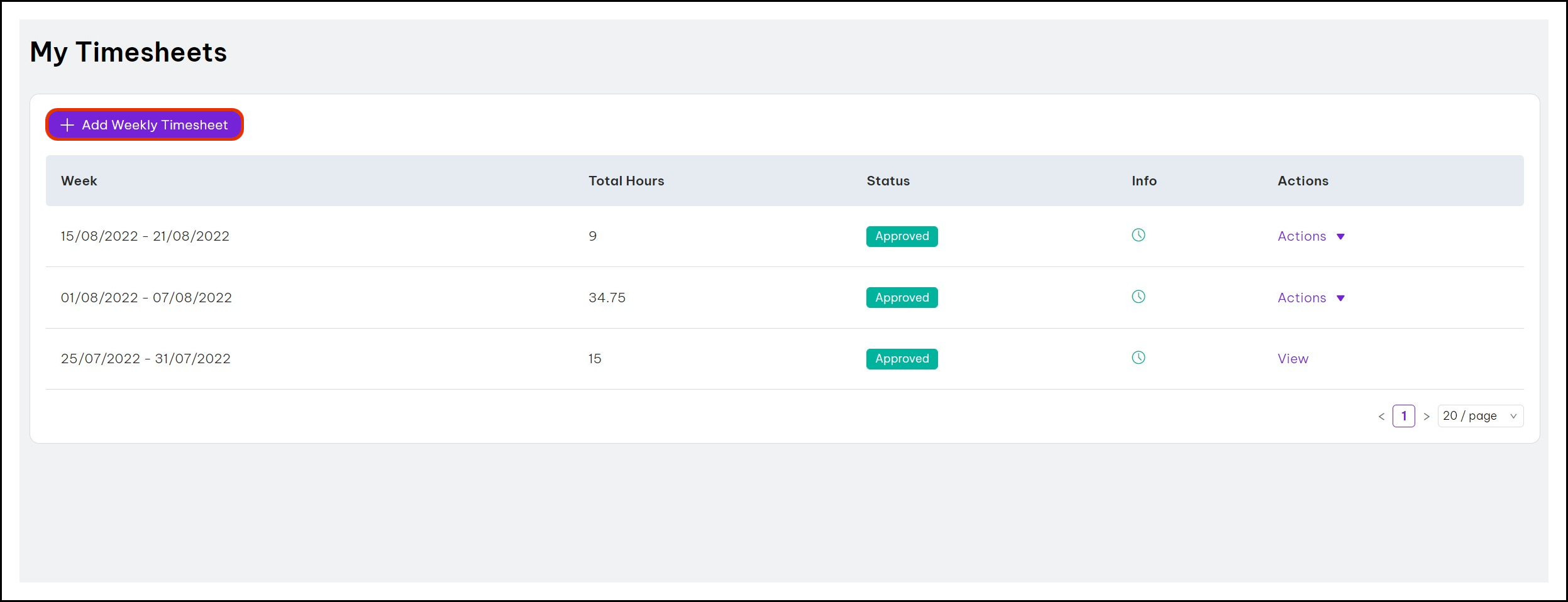Click the Week column header
This screenshot has width=1568, height=602.
click(79, 181)
